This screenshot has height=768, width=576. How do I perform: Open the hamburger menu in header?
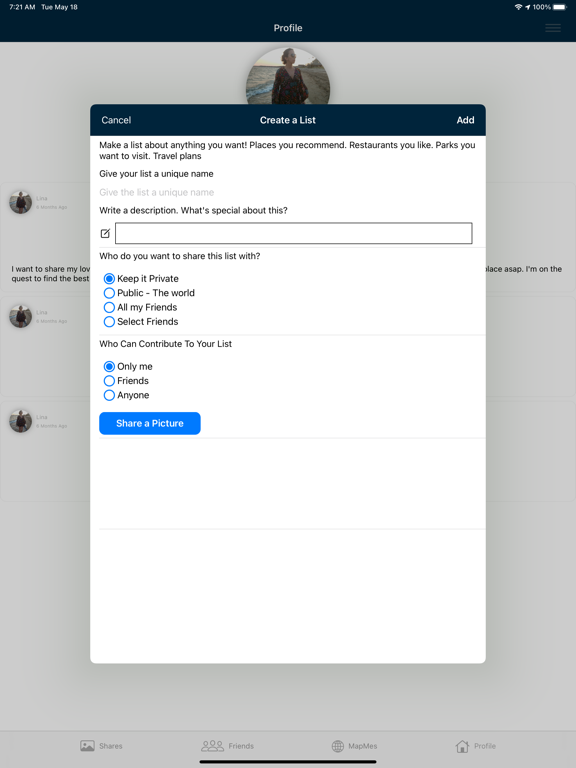(x=553, y=28)
